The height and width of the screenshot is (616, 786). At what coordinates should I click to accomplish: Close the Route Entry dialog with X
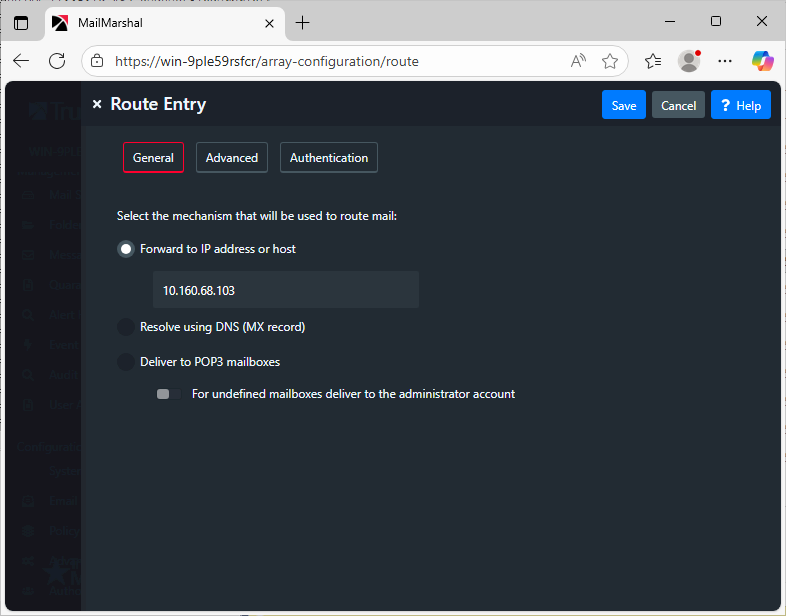click(x=97, y=105)
